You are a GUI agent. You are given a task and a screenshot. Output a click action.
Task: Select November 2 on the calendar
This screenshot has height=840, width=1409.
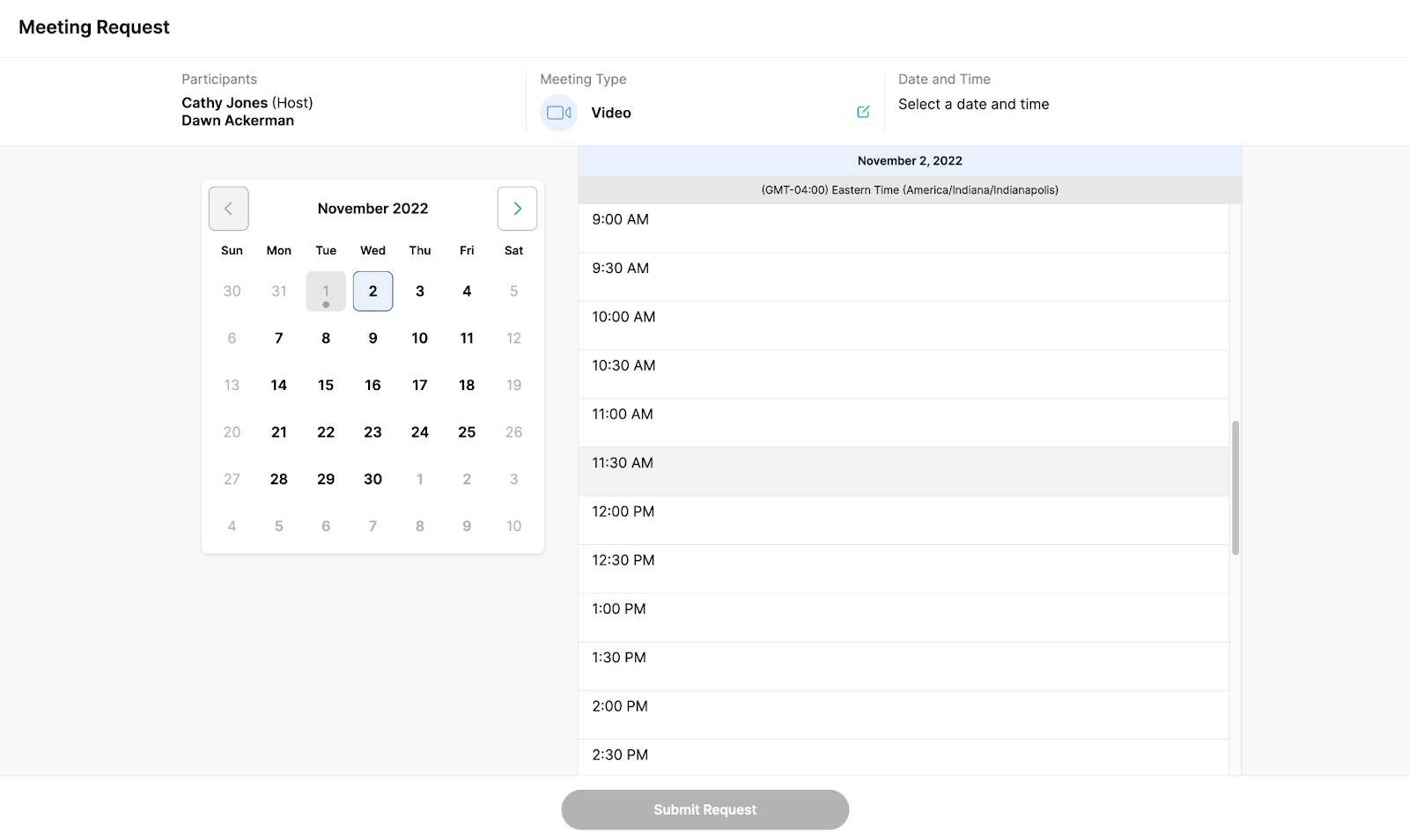[373, 291]
